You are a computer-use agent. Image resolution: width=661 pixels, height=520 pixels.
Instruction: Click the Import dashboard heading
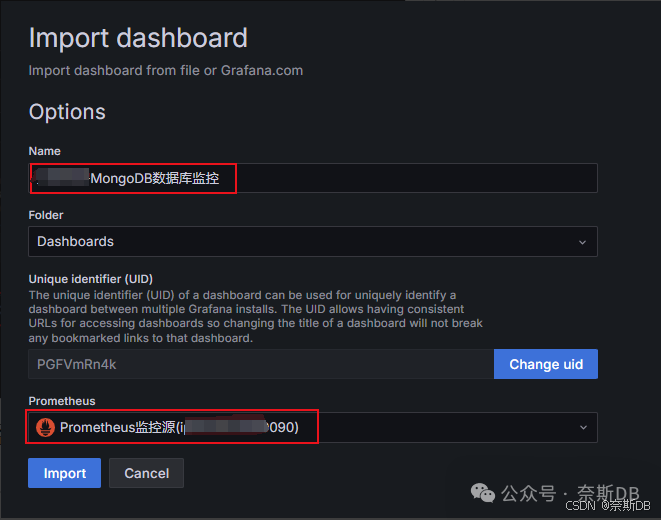[138, 38]
